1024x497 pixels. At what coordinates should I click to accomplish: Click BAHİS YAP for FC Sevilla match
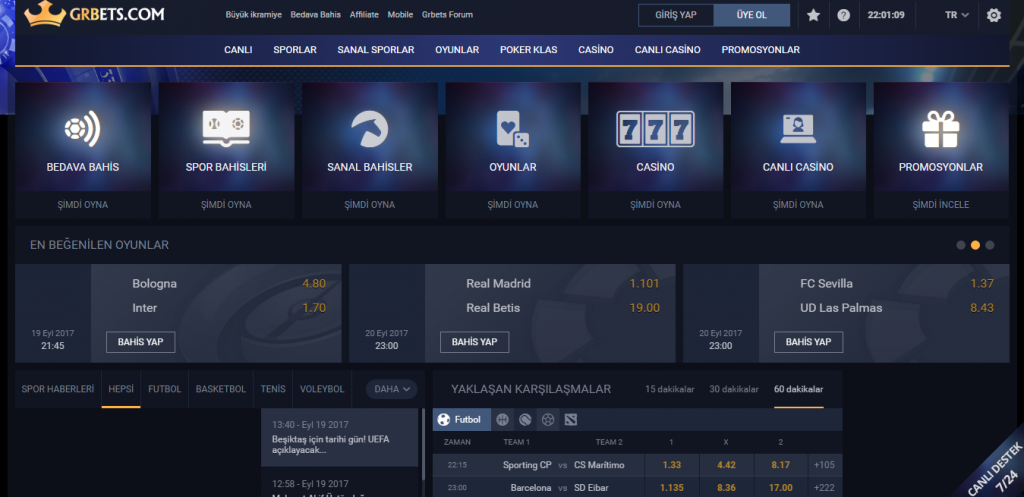[x=808, y=342]
